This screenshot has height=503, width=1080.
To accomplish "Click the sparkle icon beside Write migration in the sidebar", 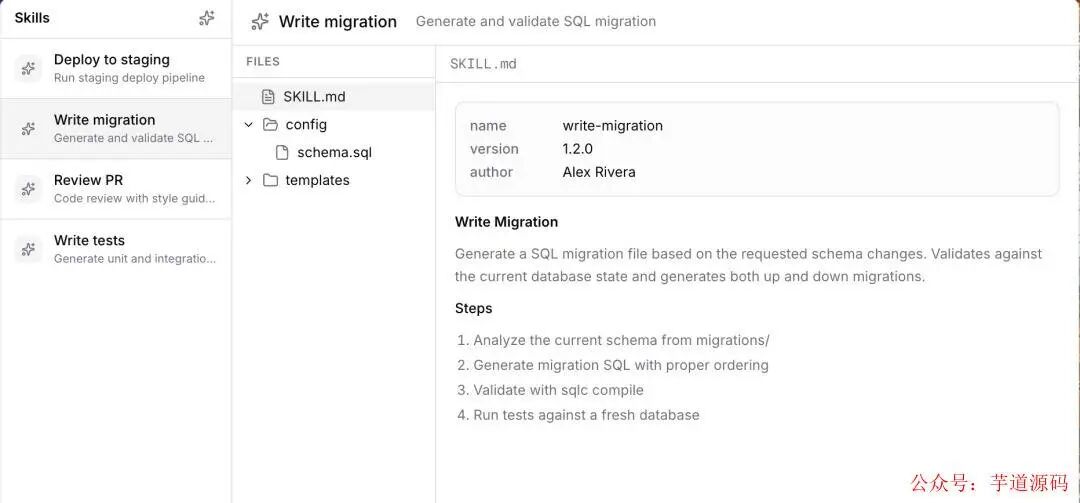I will [x=28, y=128].
